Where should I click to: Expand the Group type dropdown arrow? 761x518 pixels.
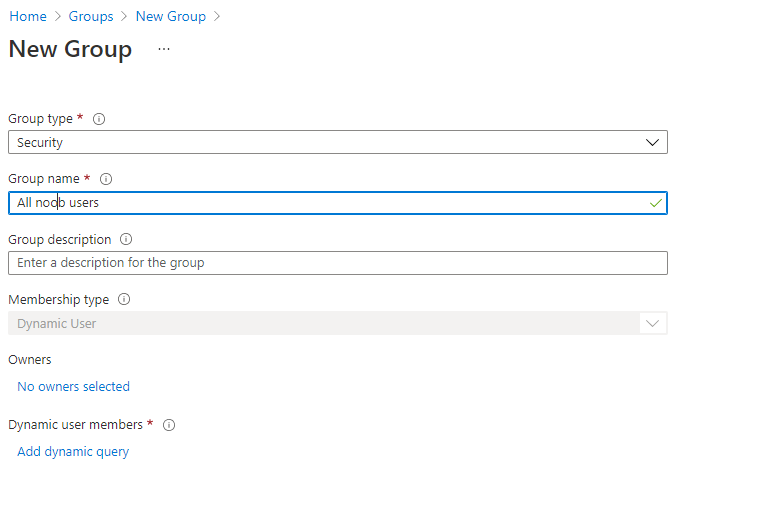click(x=652, y=142)
